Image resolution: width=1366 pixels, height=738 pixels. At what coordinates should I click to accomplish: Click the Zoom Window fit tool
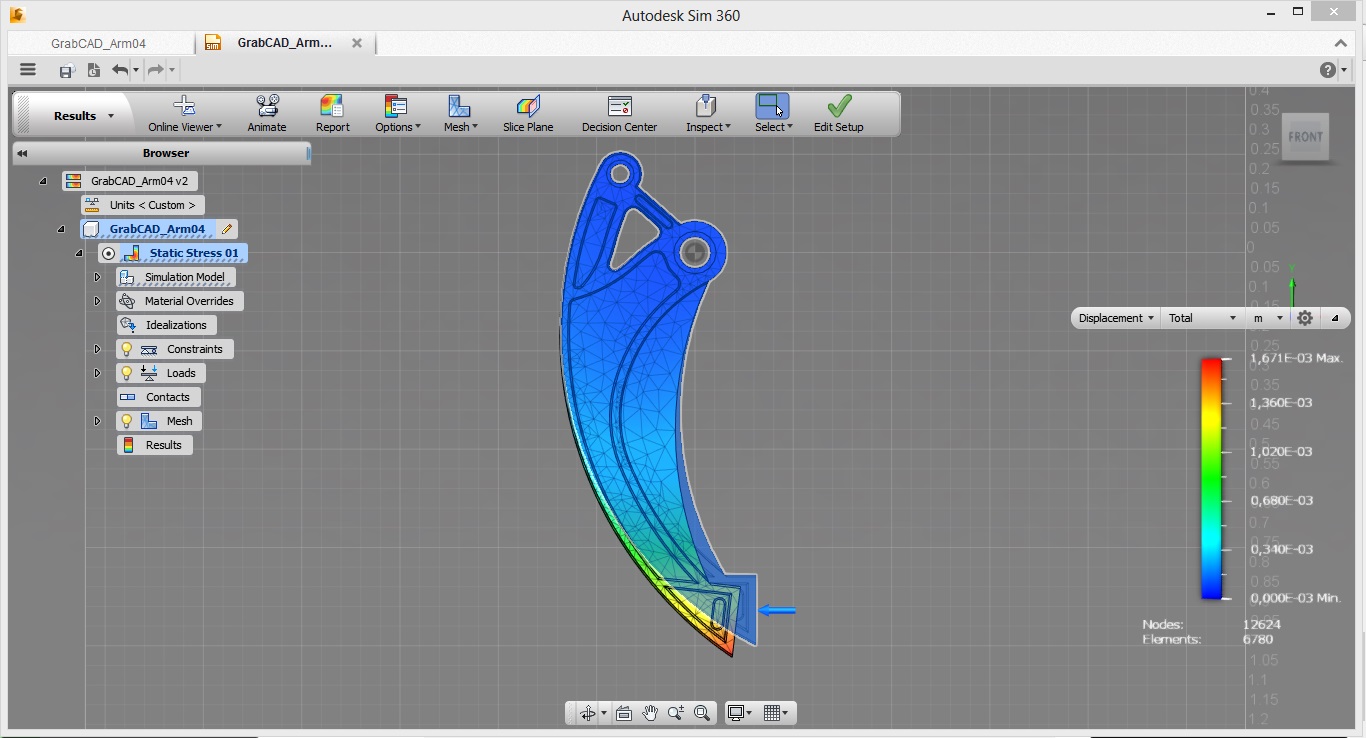[x=702, y=713]
